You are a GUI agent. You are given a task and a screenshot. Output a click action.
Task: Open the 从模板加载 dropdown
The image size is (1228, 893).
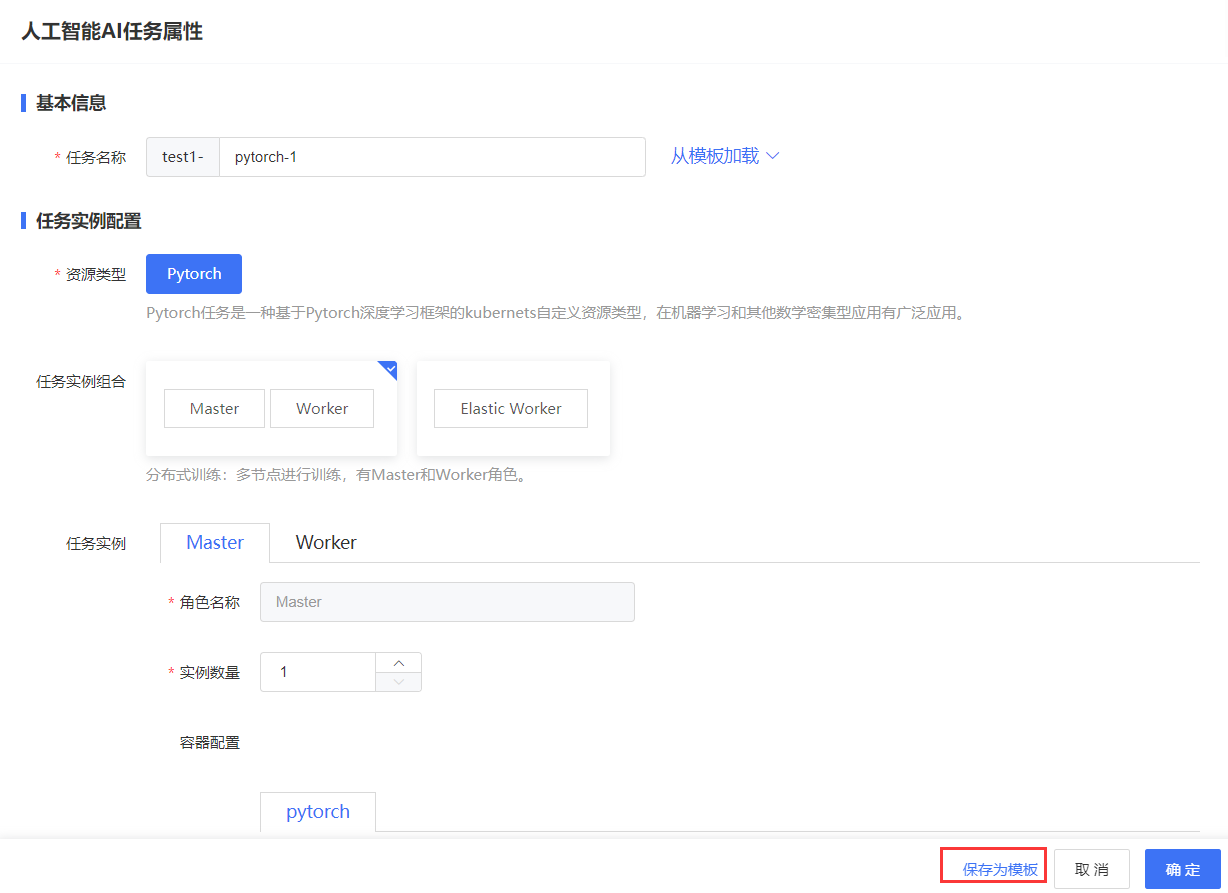click(725, 156)
